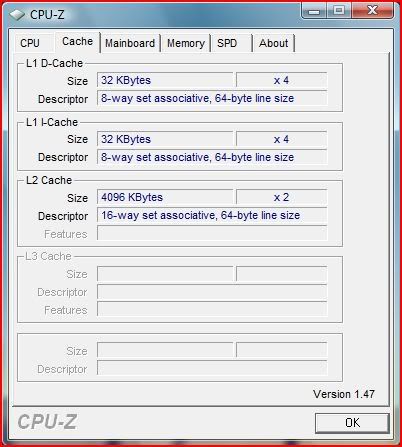Click L2 Cache size 4096 KBytes field

[x=165, y=197]
